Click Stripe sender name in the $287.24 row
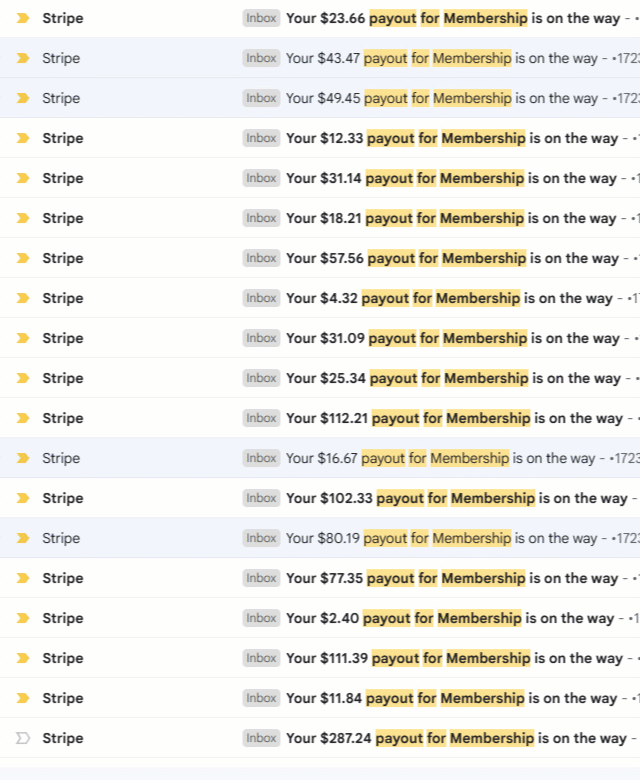The width and height of the screenshot is (640, 780). [x=63, y=738]
